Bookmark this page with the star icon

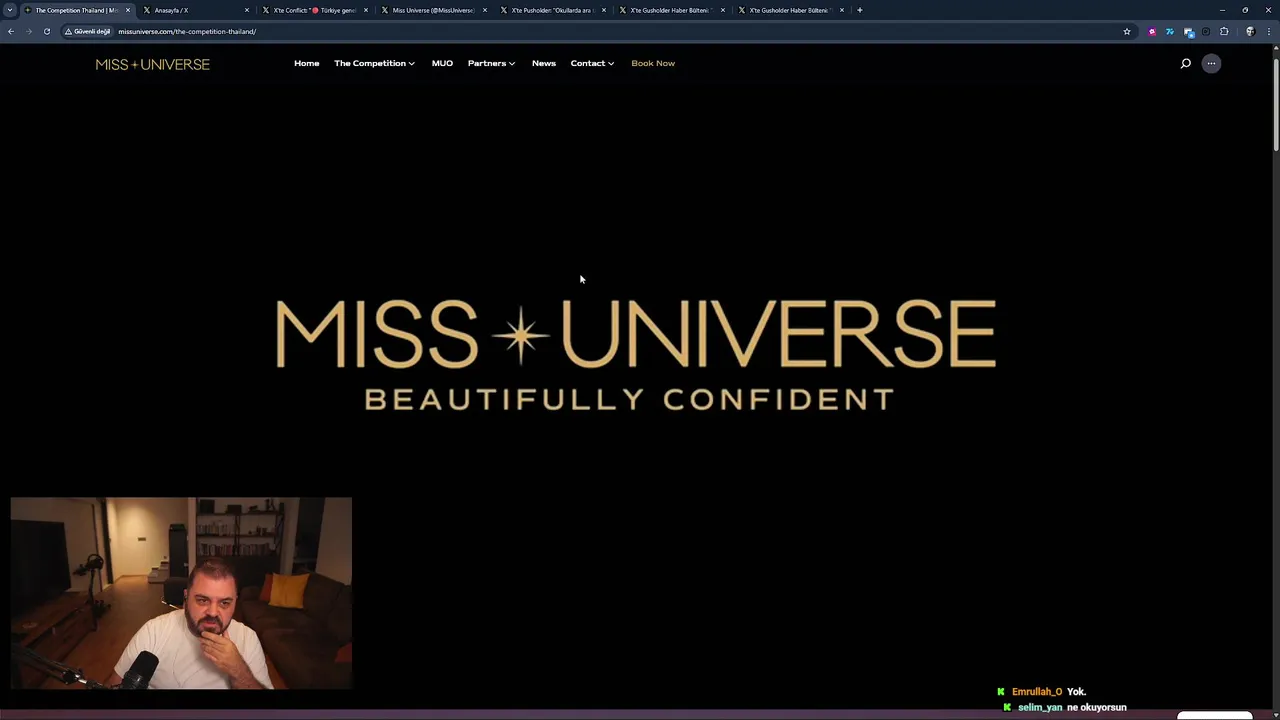pyautogui.click(x=1127, y=31)
